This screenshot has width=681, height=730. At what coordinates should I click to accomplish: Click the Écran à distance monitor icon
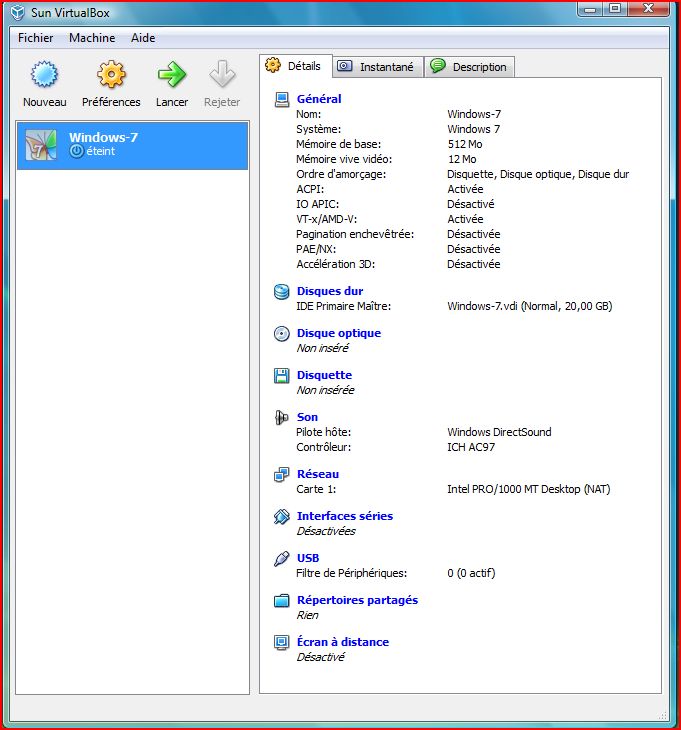pos(282,642)
